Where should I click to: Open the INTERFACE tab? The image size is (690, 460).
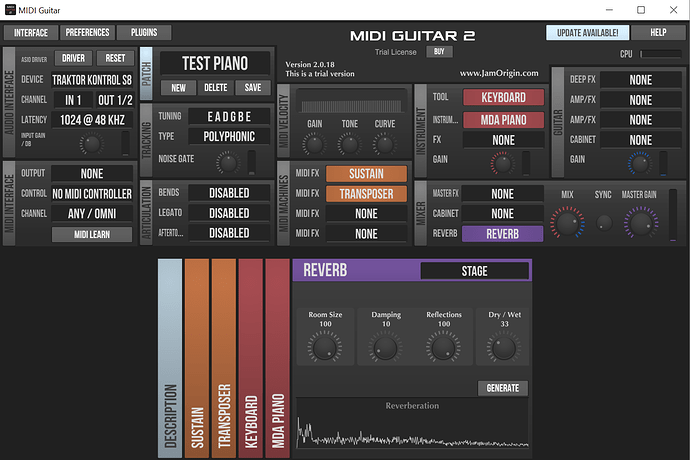tap(31, 33)
